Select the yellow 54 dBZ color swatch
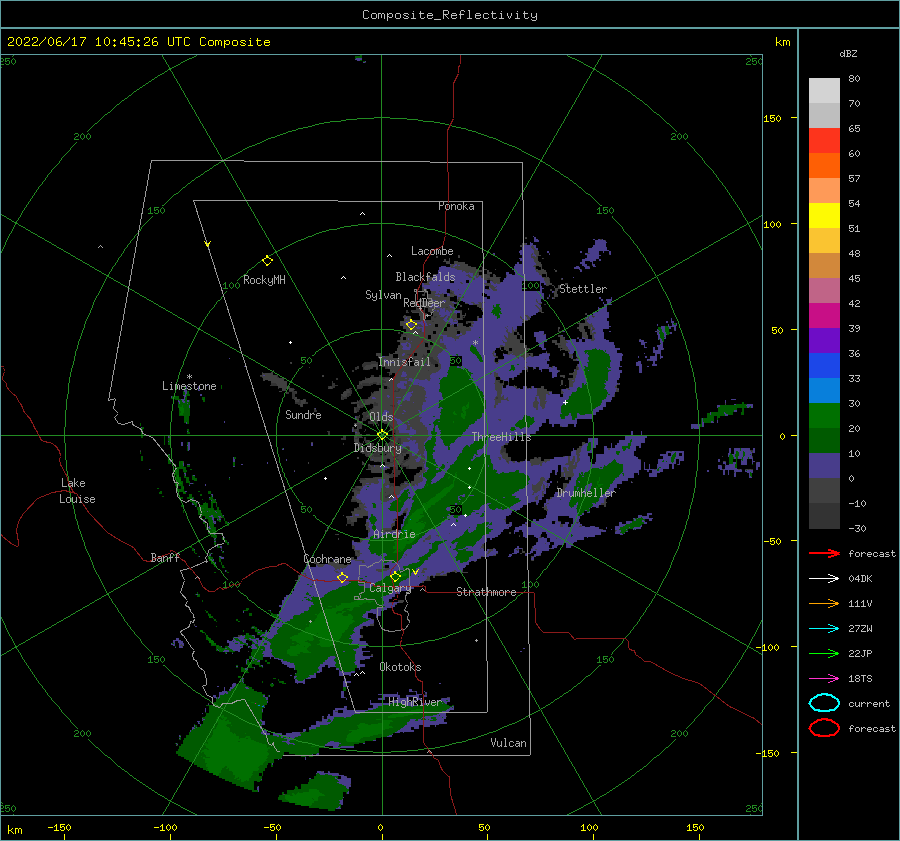This screenshot has height=841, width=900. (x=824, y=215)
